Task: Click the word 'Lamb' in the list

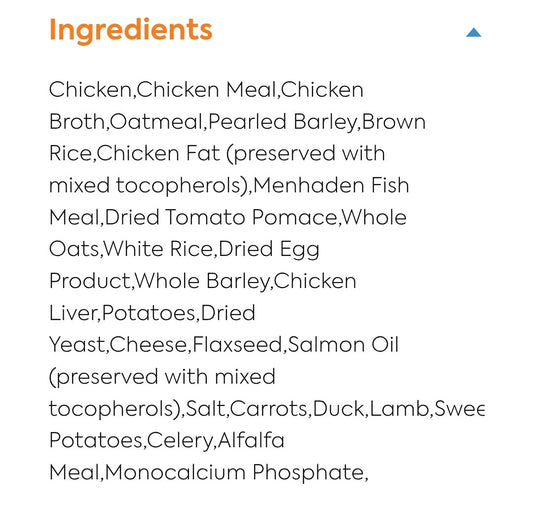Action: tap(399, 408)
